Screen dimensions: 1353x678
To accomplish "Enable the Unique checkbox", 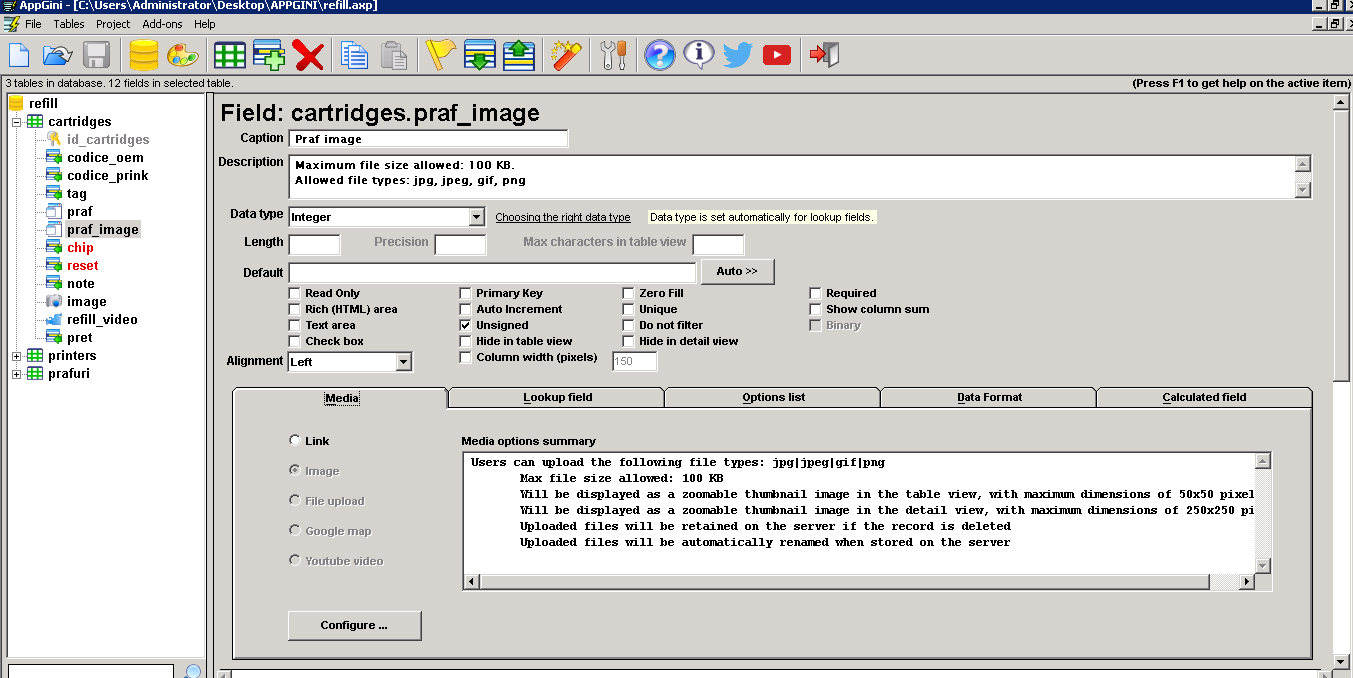I will click(x=628, y=309).
